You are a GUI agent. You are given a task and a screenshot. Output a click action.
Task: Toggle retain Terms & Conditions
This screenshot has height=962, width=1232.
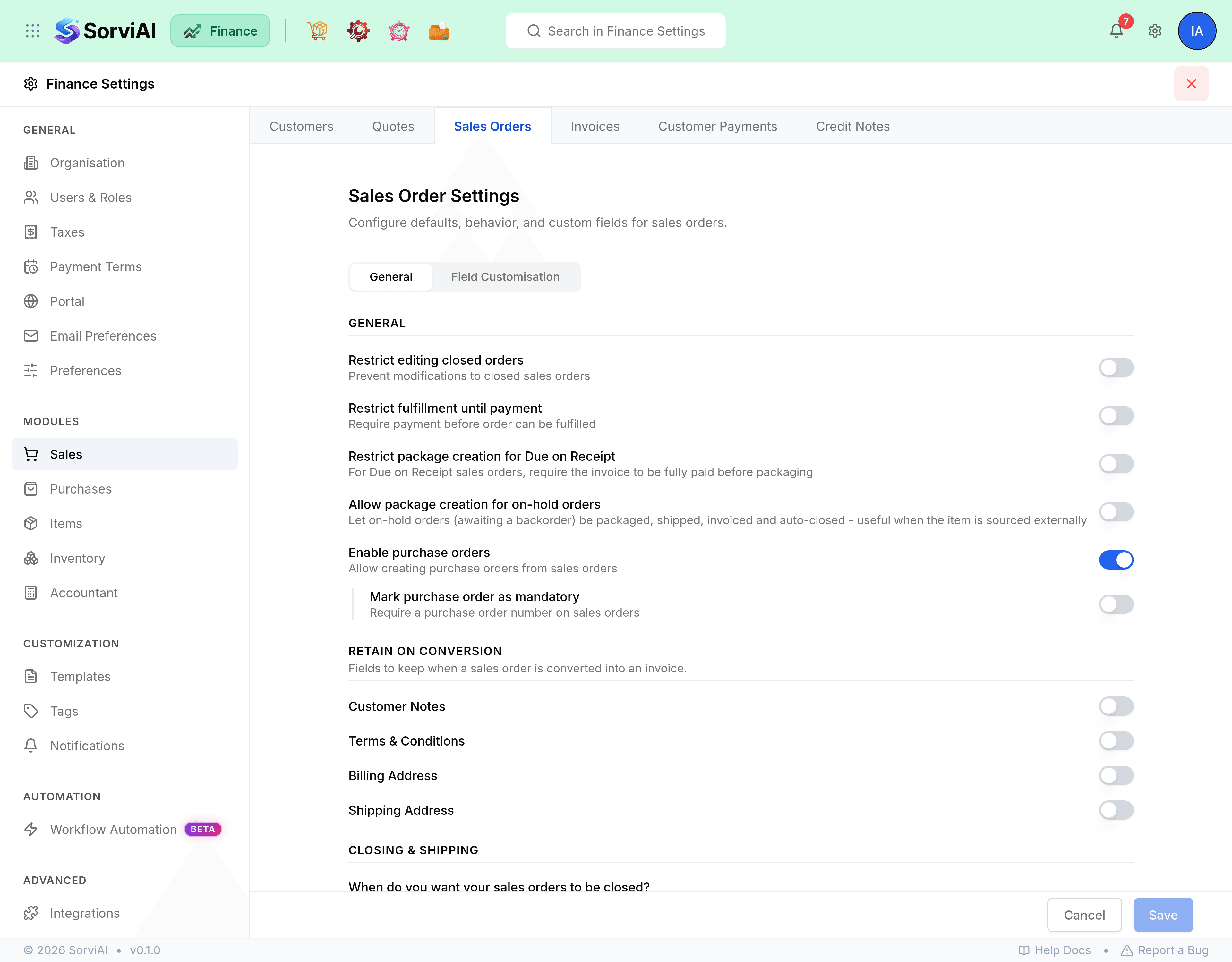1116,741
